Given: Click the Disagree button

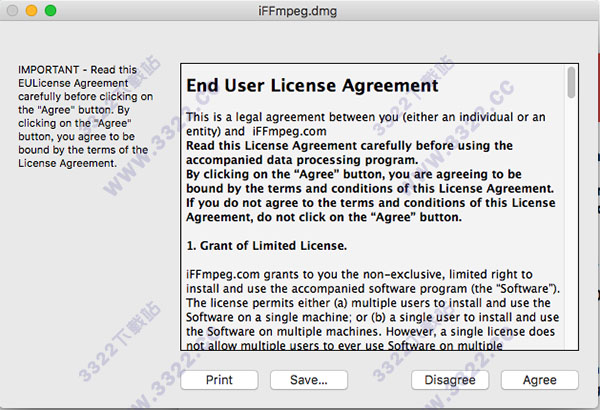Looking at the screenshot, I should pos(450,380).
